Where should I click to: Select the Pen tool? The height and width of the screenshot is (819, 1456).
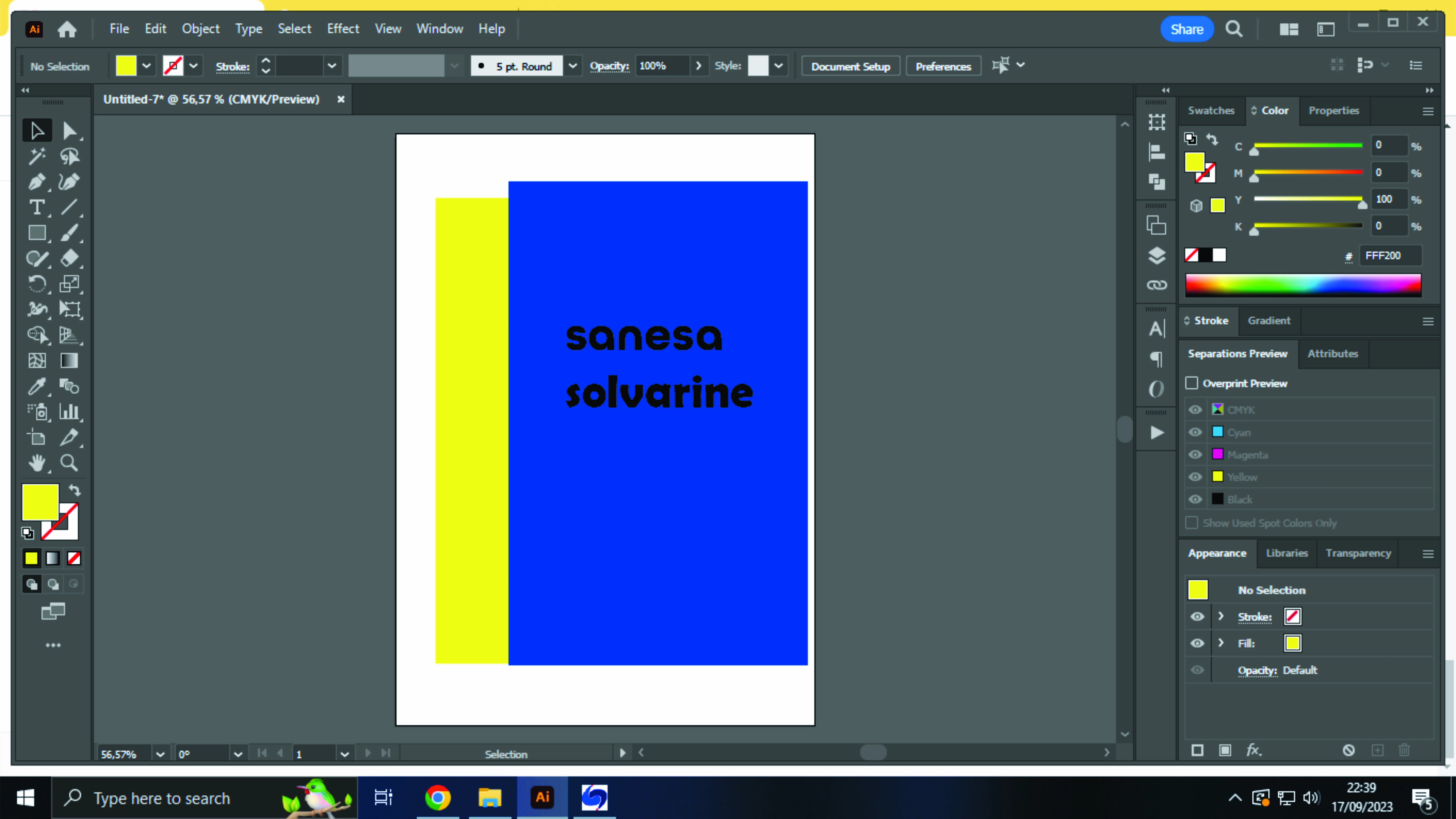[x=37, y=181]
